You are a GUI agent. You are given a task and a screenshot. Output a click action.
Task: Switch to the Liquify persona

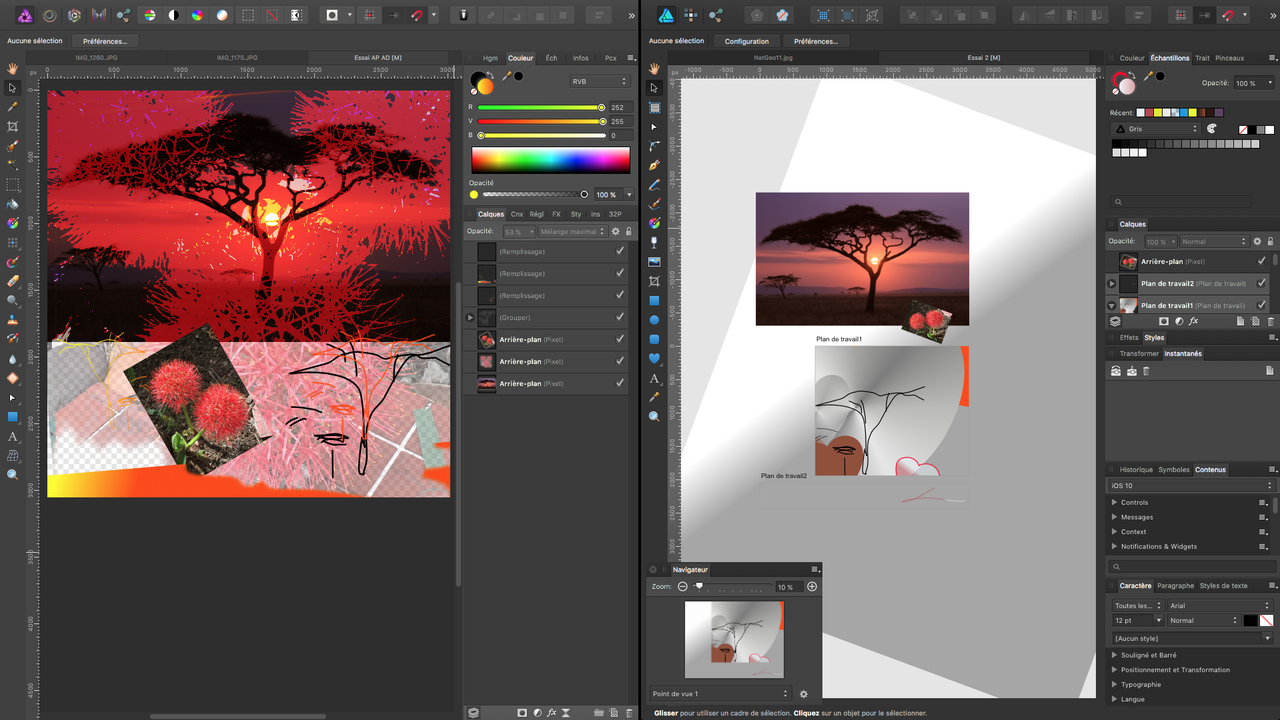[49, 15]
